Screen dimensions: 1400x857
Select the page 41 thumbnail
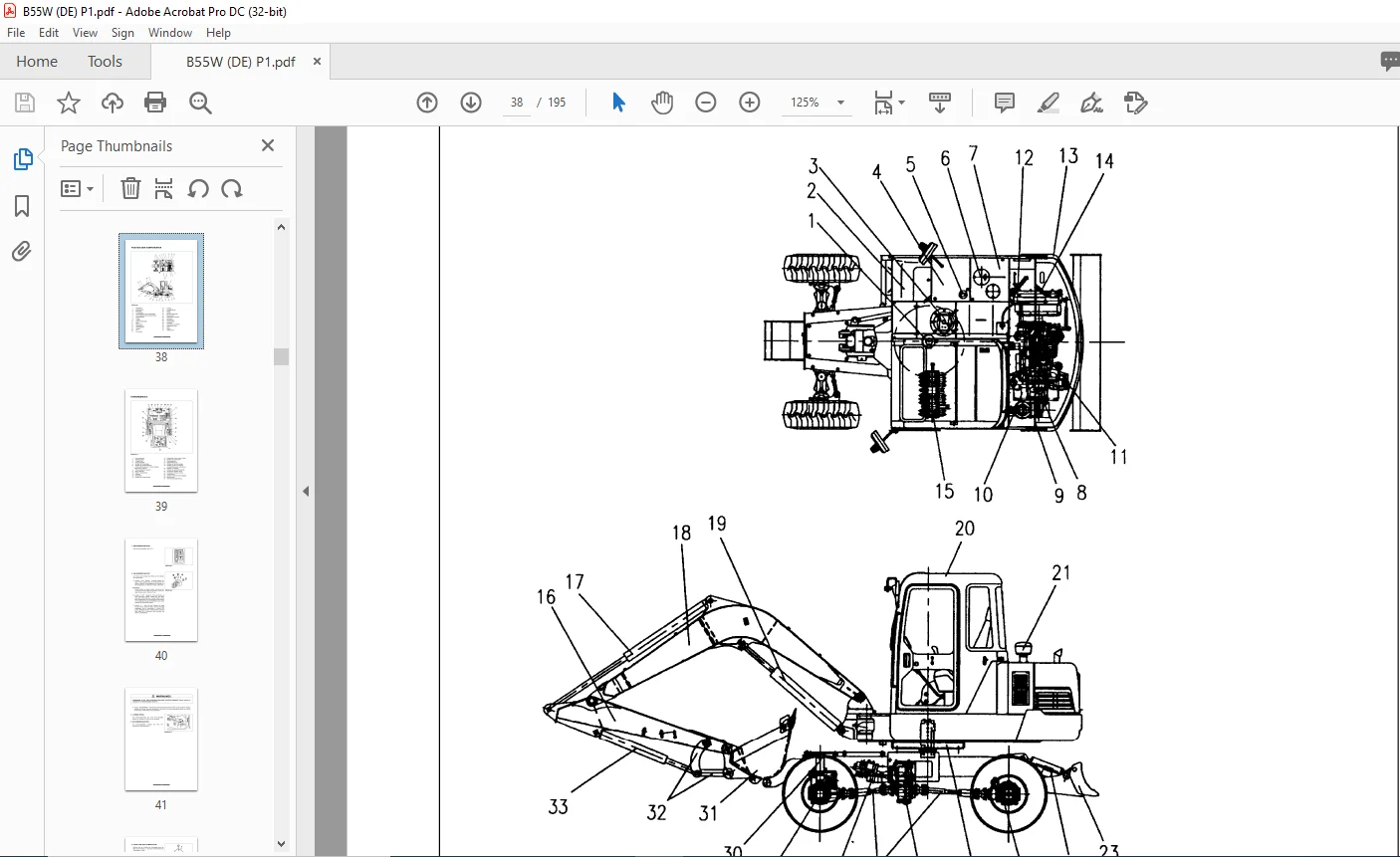[161, 739]
